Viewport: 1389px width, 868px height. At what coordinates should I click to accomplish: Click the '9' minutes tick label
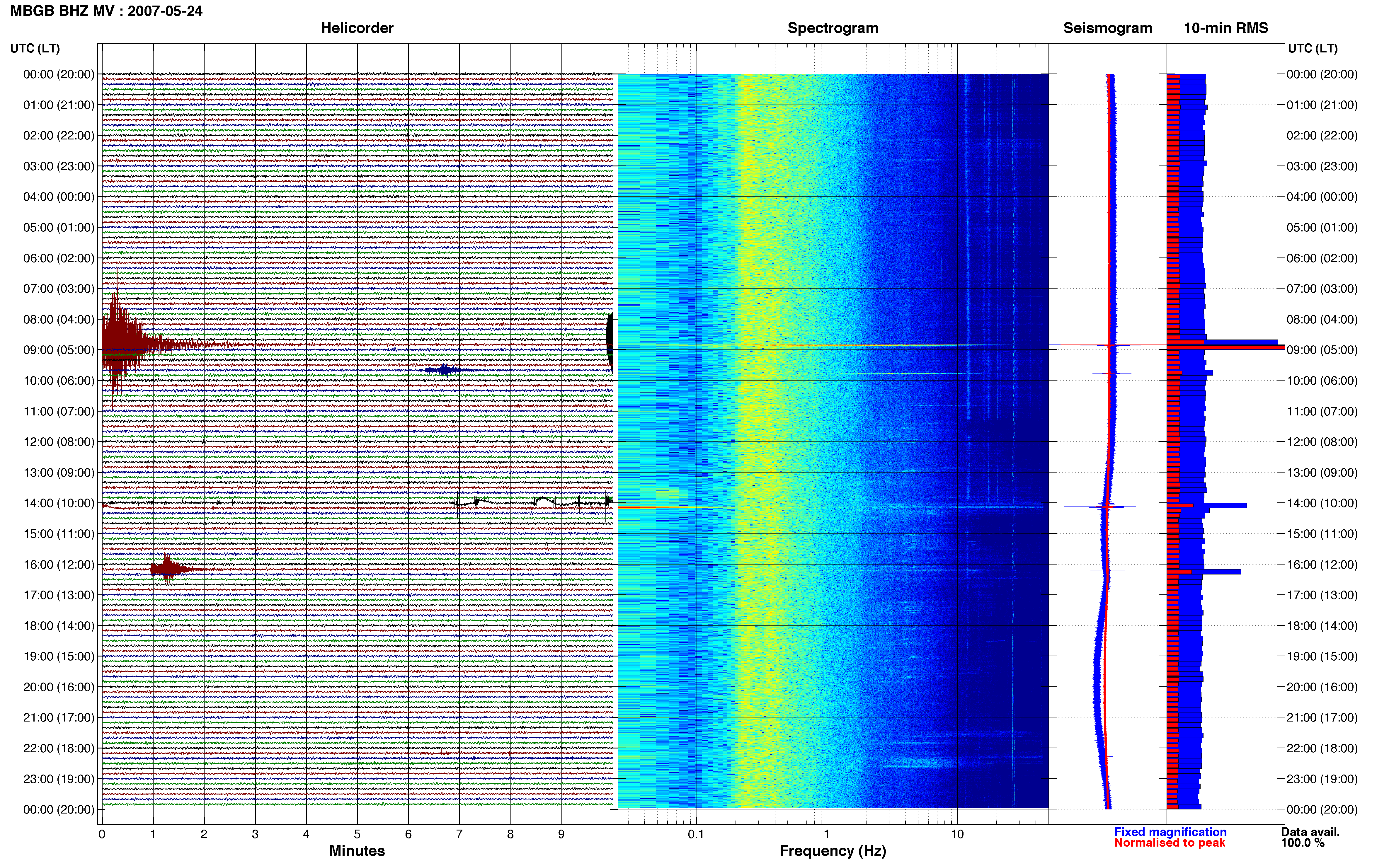(x=561, y=834)
